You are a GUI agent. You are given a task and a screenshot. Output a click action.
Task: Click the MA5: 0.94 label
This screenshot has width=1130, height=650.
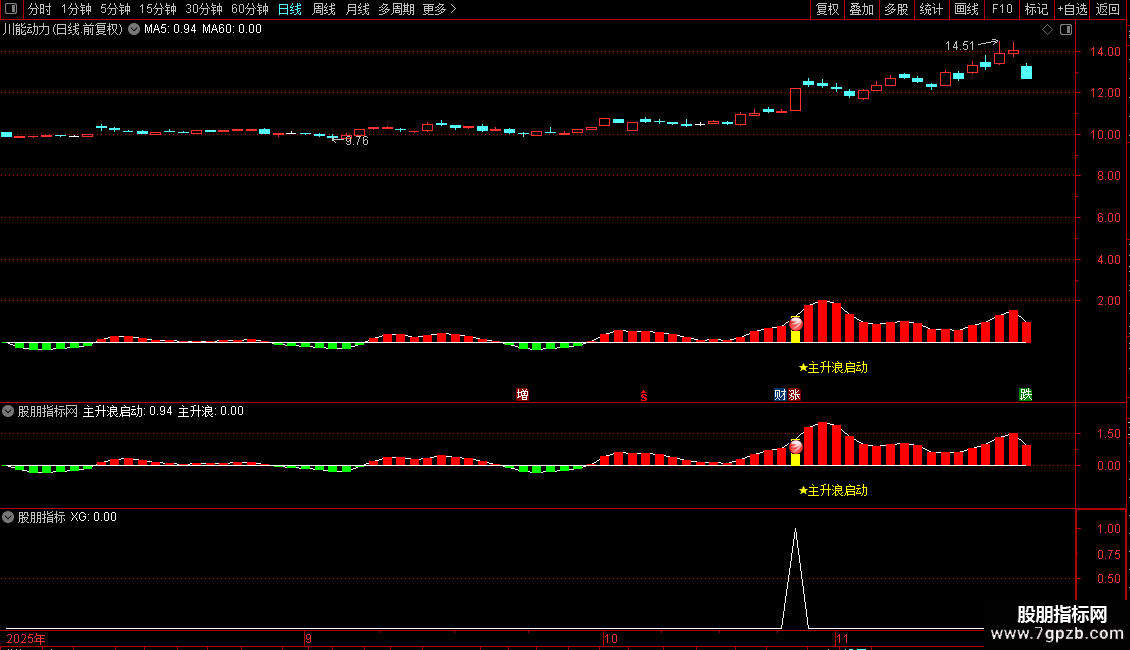pos(170,30)
